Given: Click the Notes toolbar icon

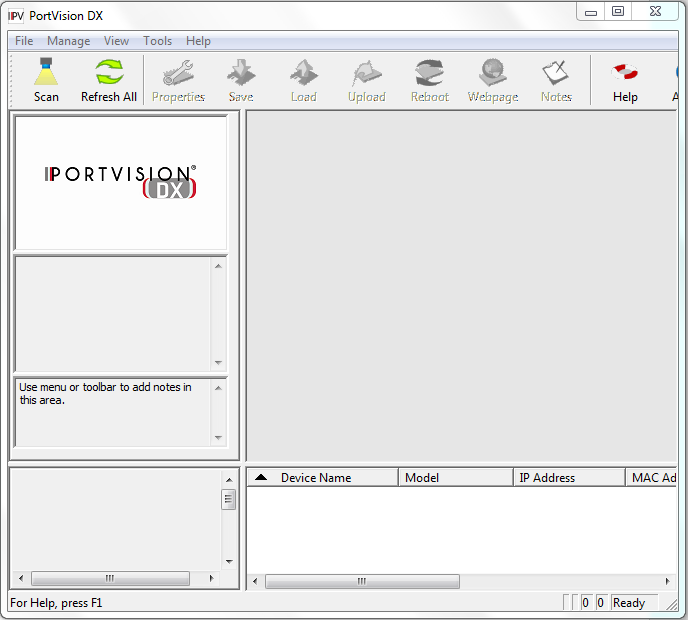Looking at the screenshot, I should 556,80.
